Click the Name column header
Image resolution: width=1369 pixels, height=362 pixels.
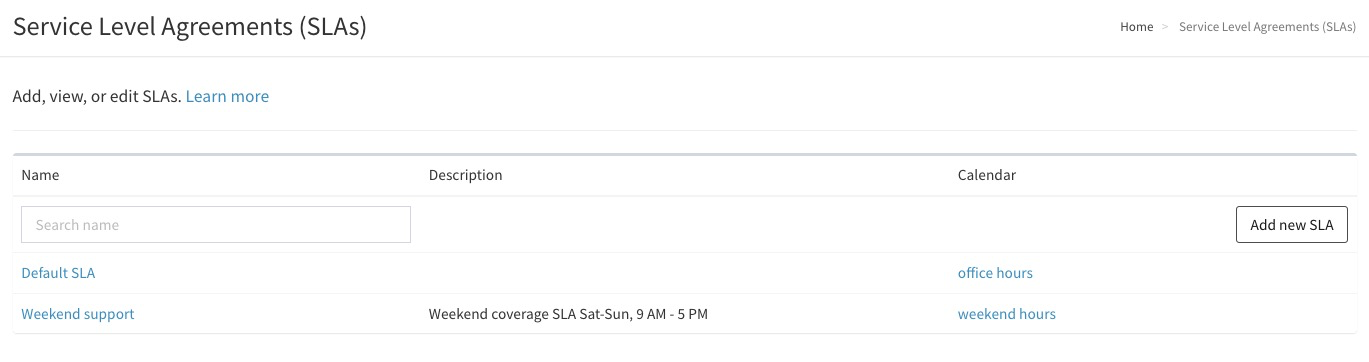coord(40,175)
